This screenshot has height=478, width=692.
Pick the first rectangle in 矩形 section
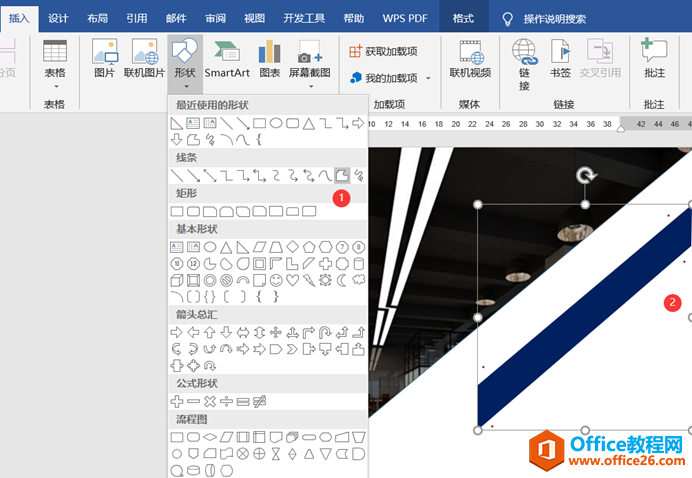point(177,211)
